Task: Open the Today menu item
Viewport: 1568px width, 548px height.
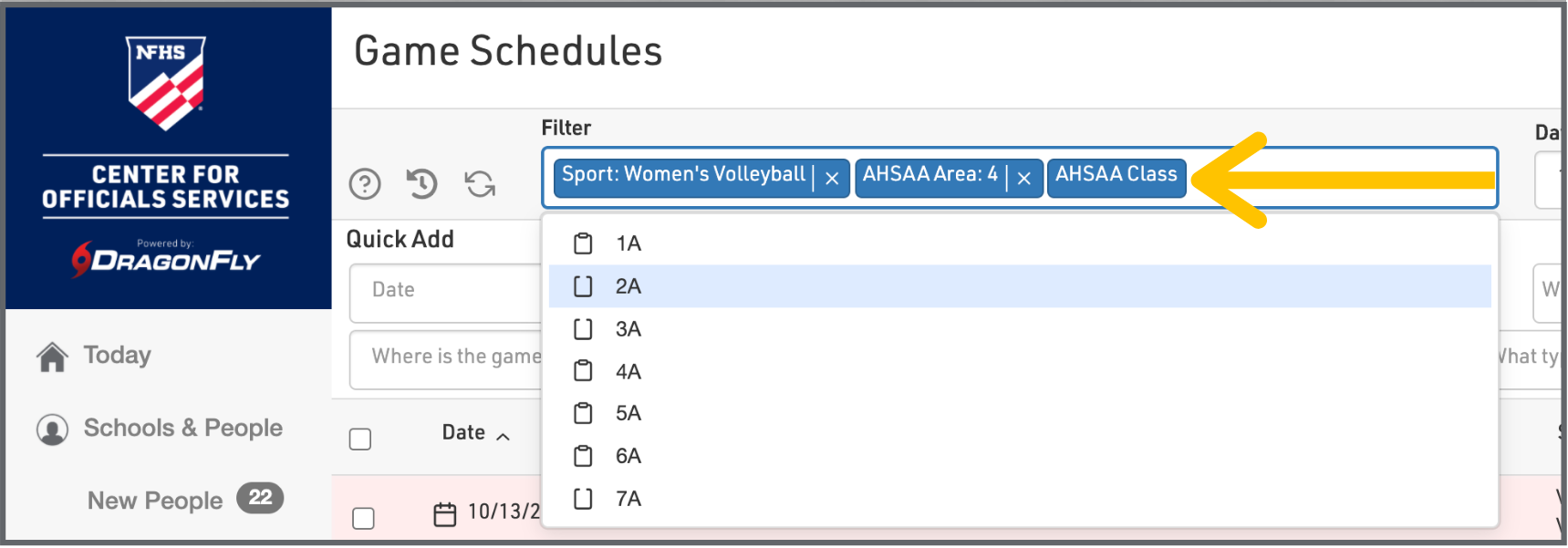Action: coord(118,356)
